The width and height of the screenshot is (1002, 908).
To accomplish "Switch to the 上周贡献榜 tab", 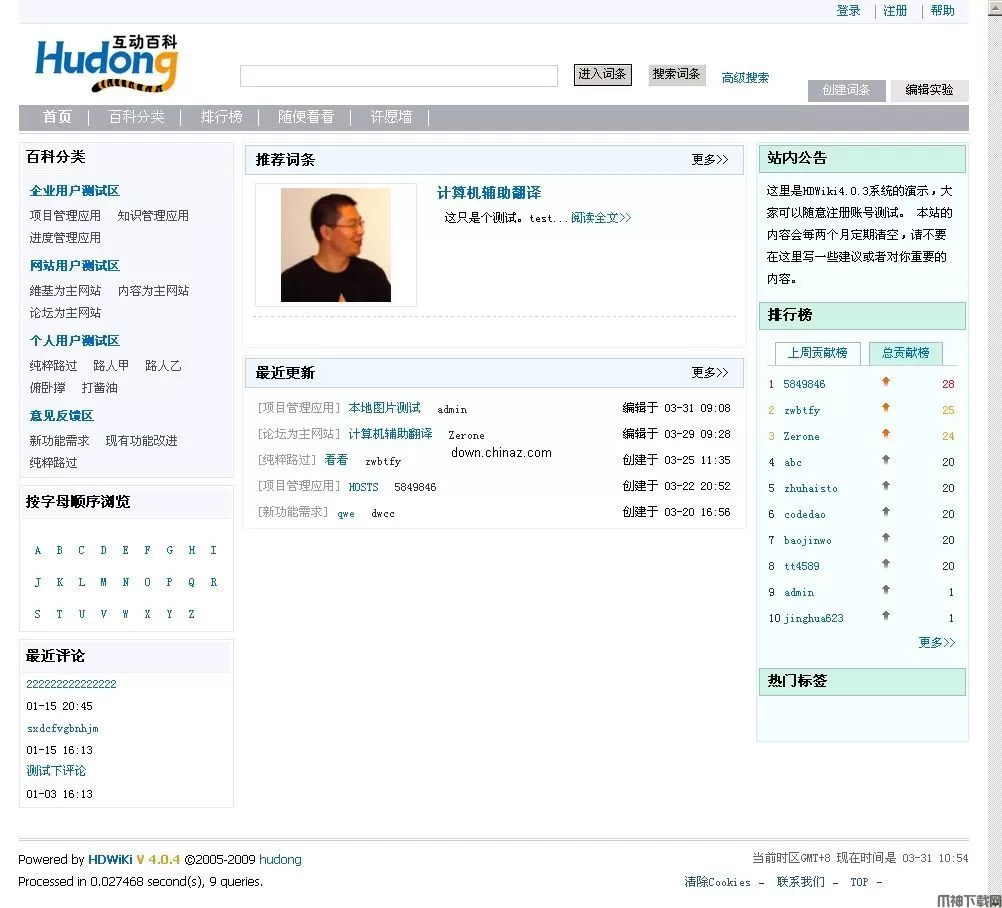I will pos(816,353).
